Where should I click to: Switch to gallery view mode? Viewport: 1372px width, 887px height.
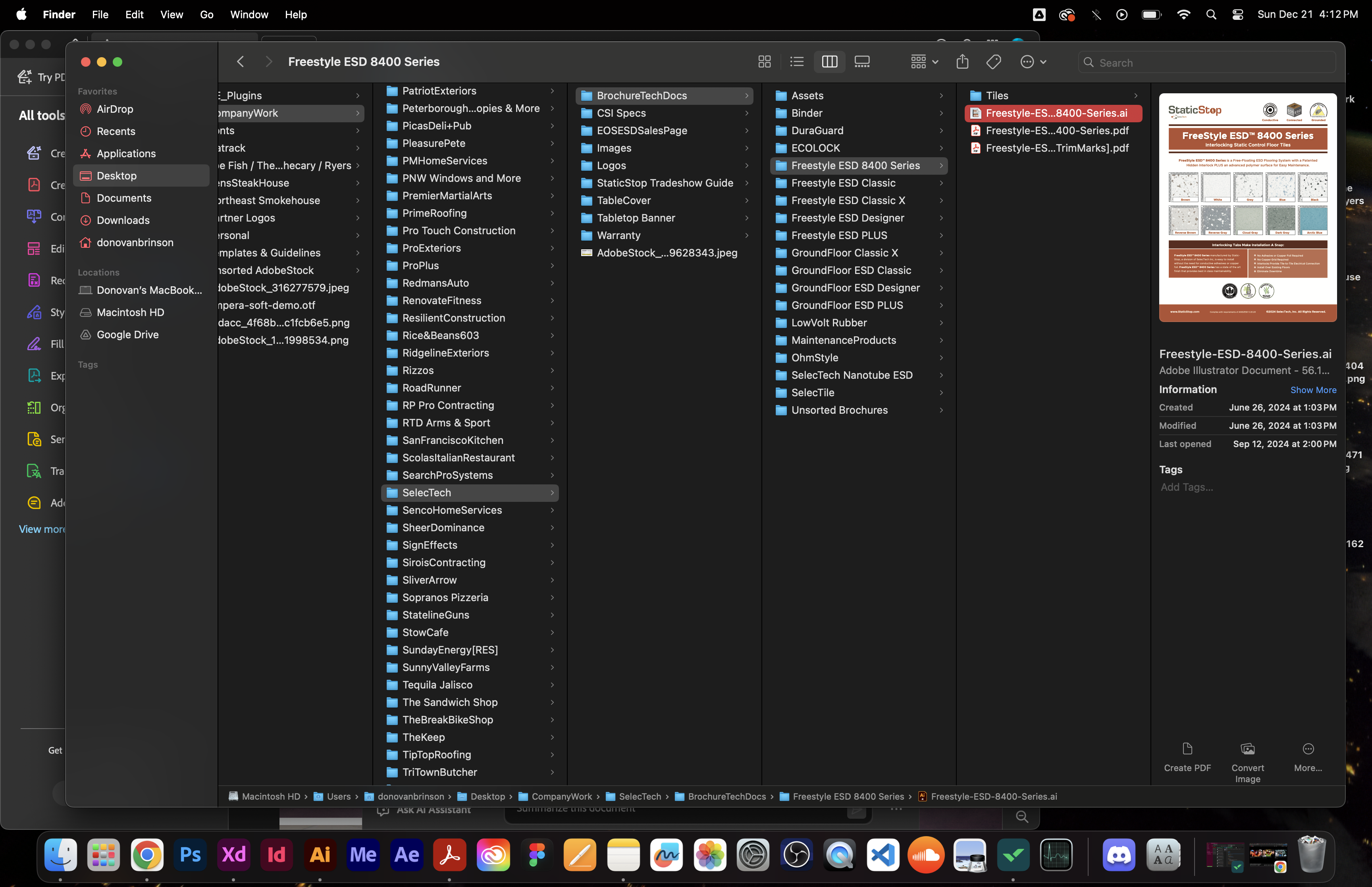[862, 62]
